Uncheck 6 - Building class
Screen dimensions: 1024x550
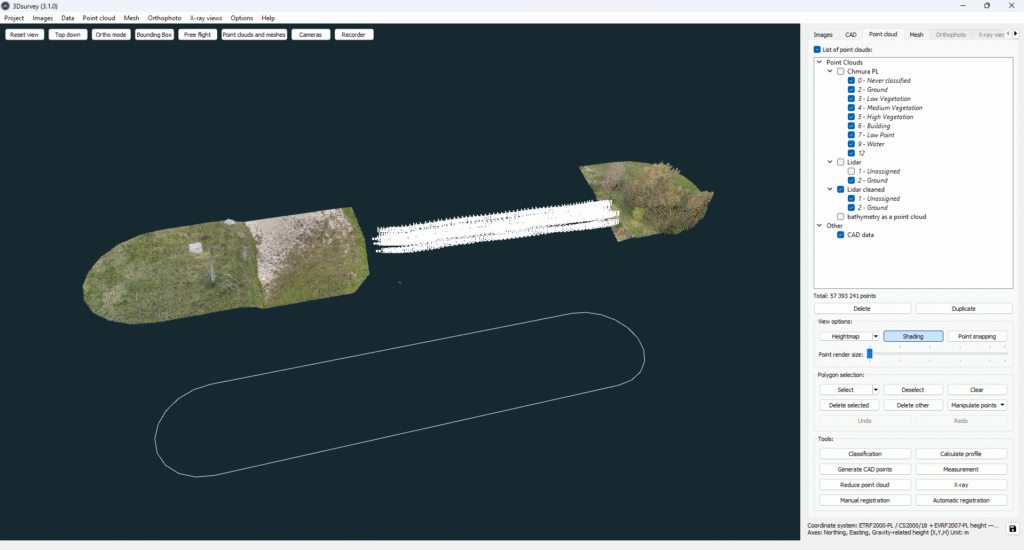pos(851,126)
